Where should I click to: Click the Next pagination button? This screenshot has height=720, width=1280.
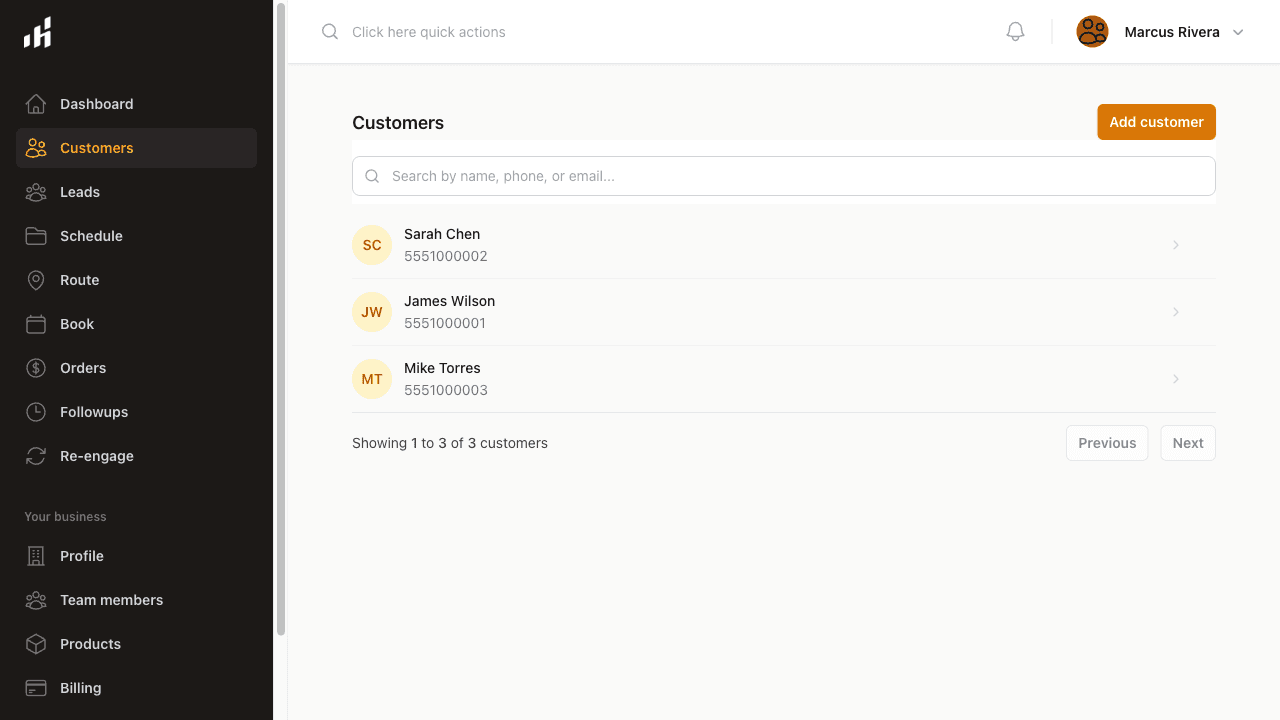[x=1187, y=442]
